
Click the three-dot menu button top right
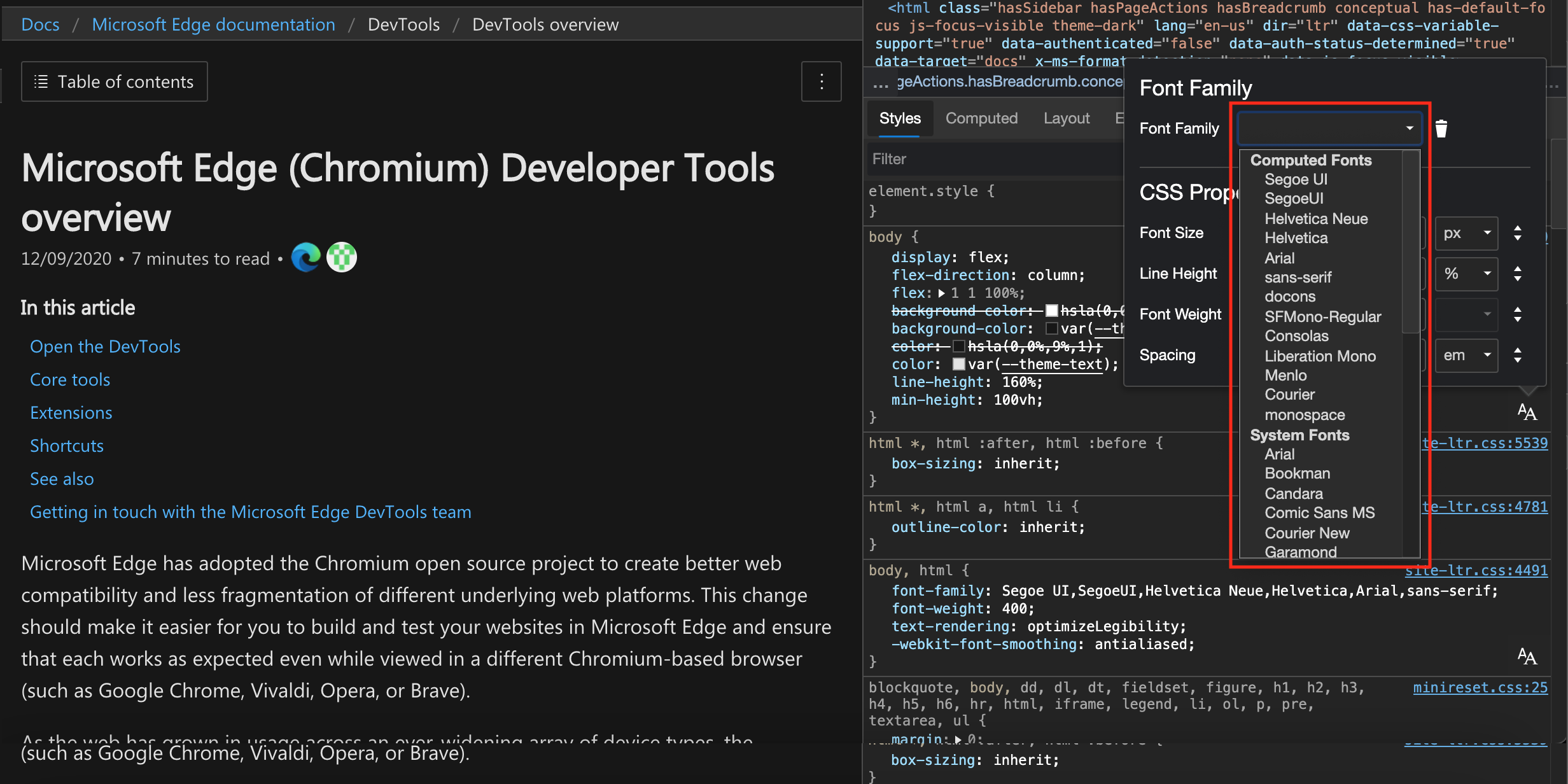tap(821, 81)
